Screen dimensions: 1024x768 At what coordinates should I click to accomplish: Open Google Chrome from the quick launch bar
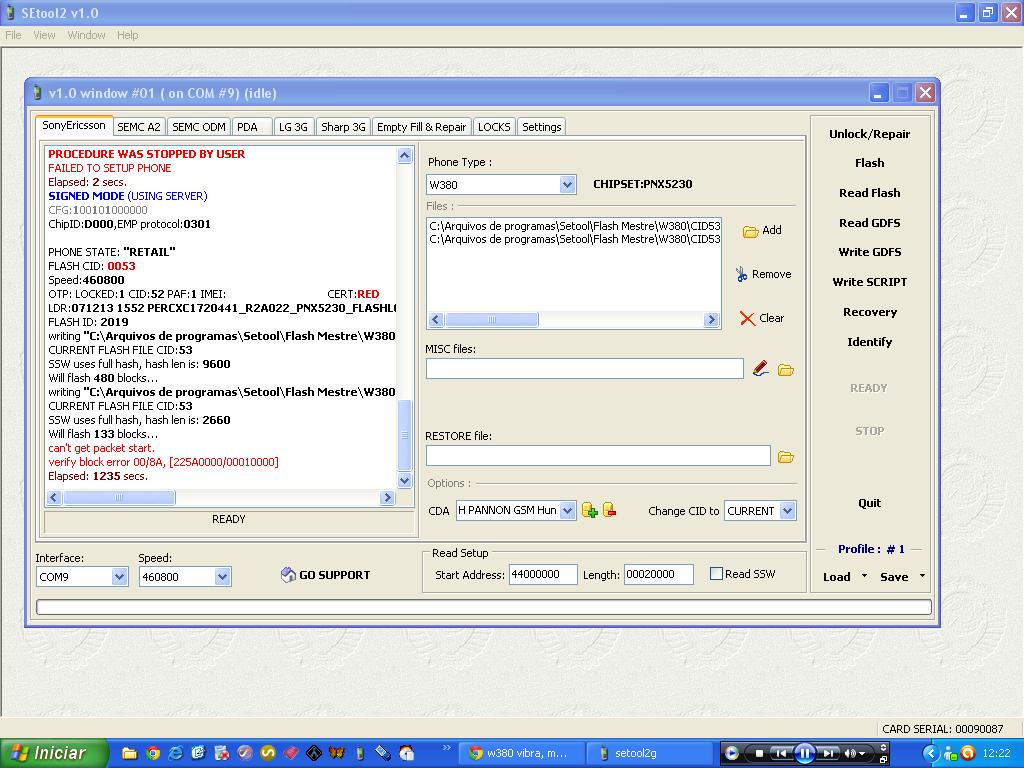(x=153, y=753)
